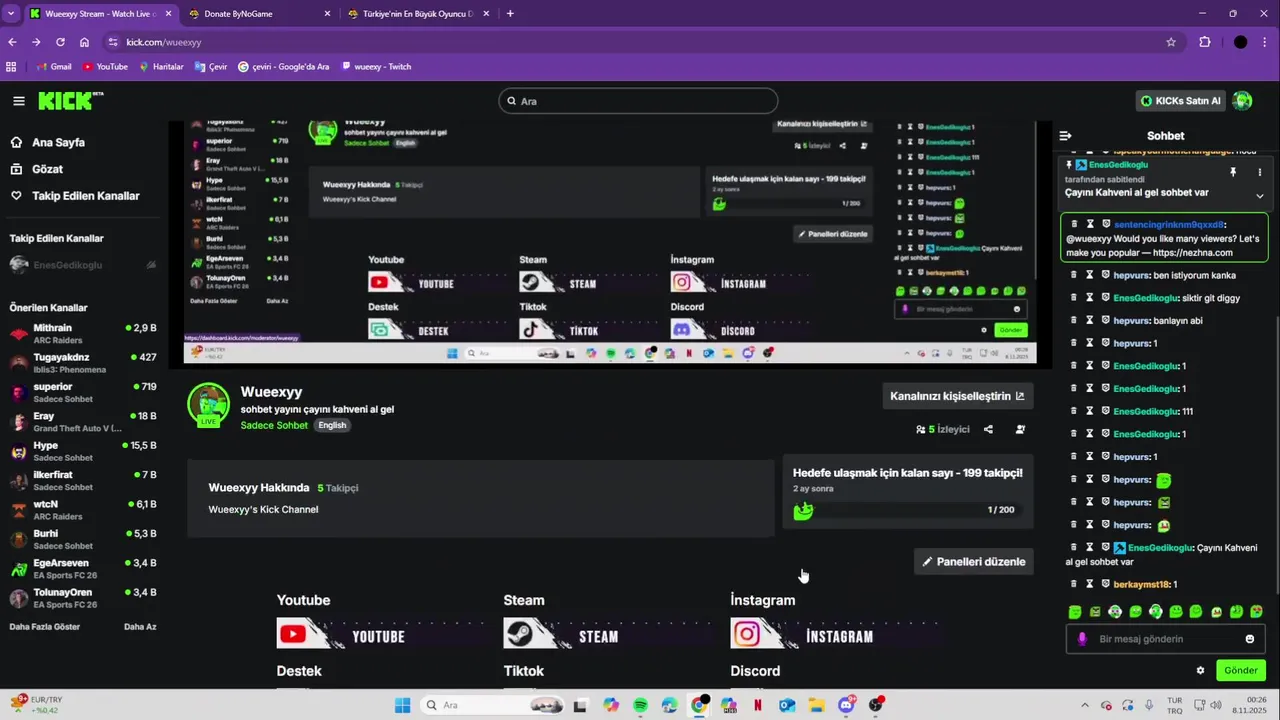Switch to Donate ByNoGame tab

(258, 14)
